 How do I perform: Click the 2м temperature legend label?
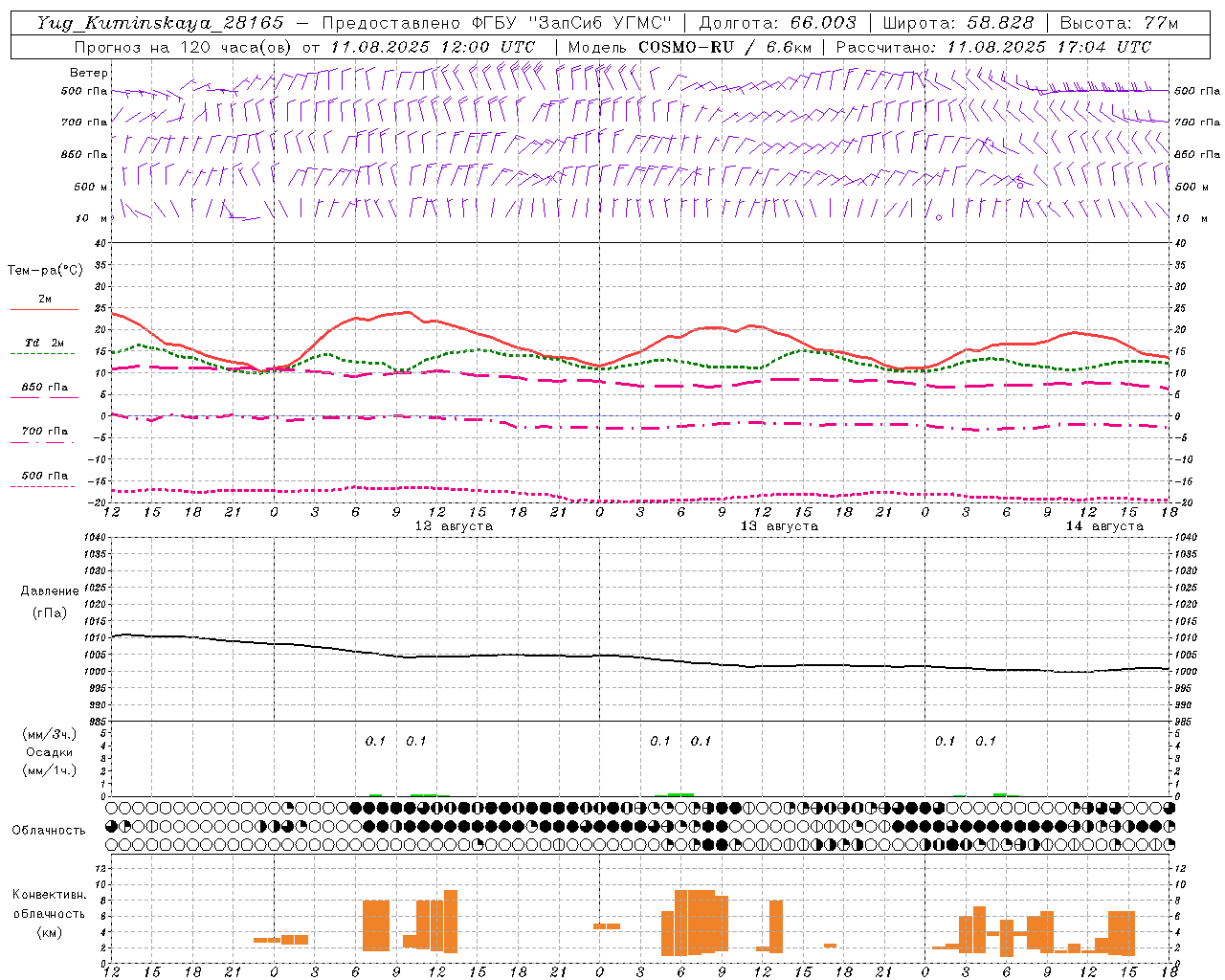coord(45,299)
